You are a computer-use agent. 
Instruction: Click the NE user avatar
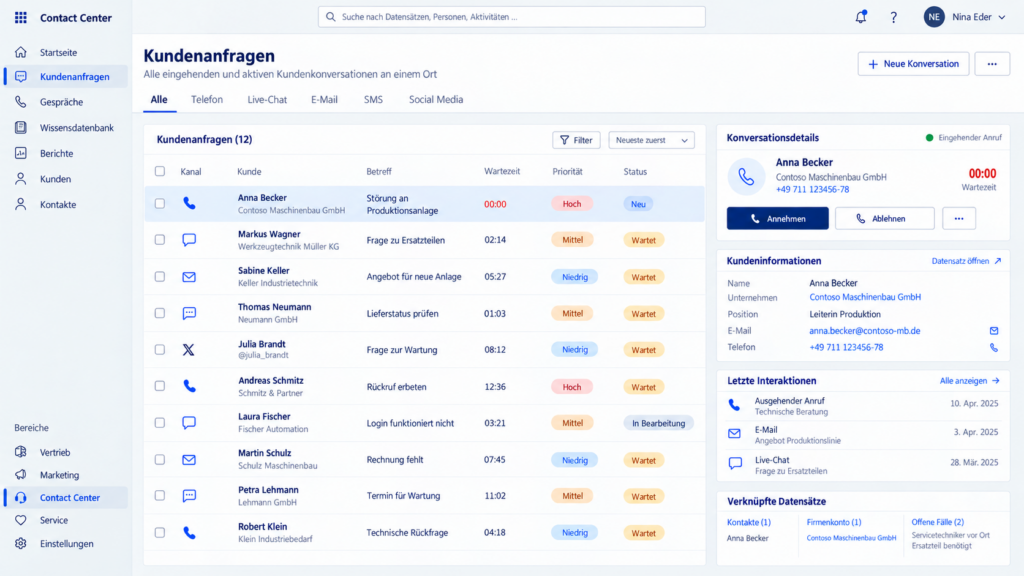(934, 17)
